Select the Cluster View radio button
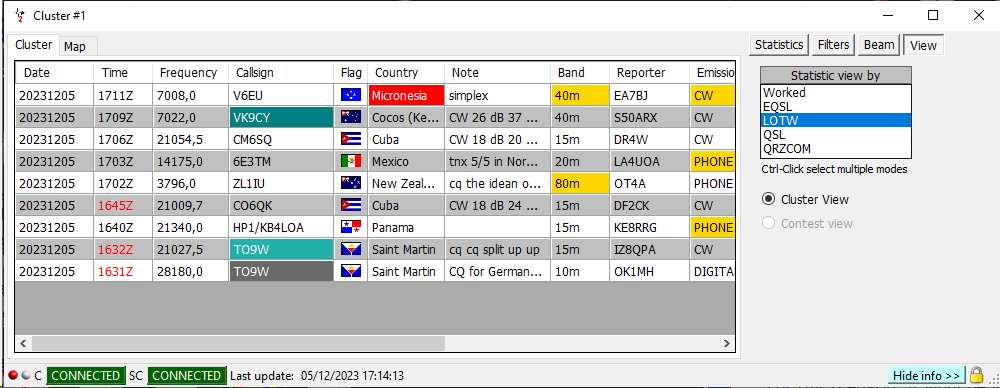The width and height of the screenshot is (1000, 388). pyautogui.click(x=768, y=199)
